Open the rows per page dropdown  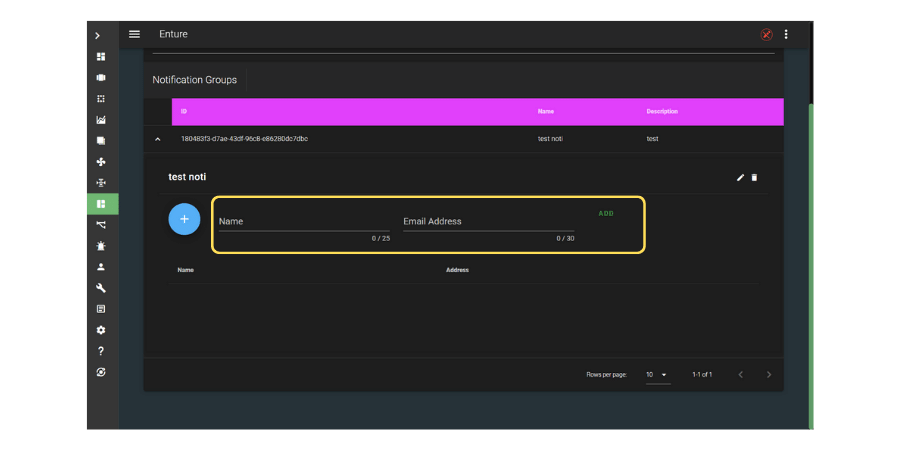[x=657, y=375]
